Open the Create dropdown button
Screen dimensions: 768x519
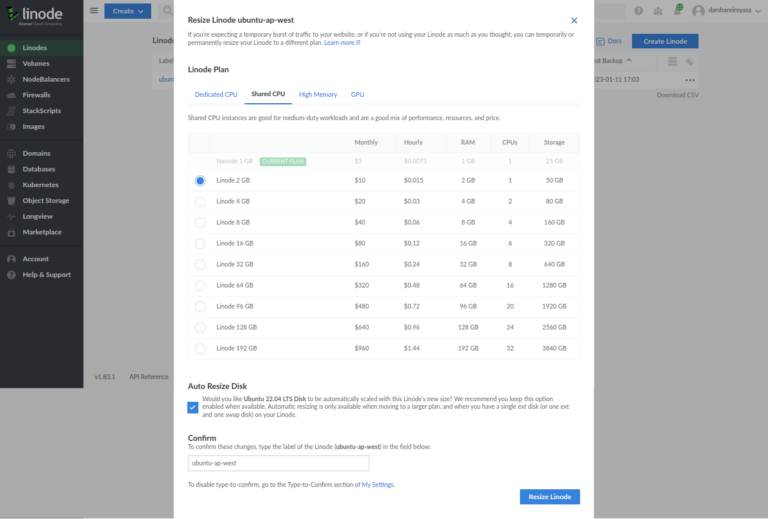coord(127,11)
